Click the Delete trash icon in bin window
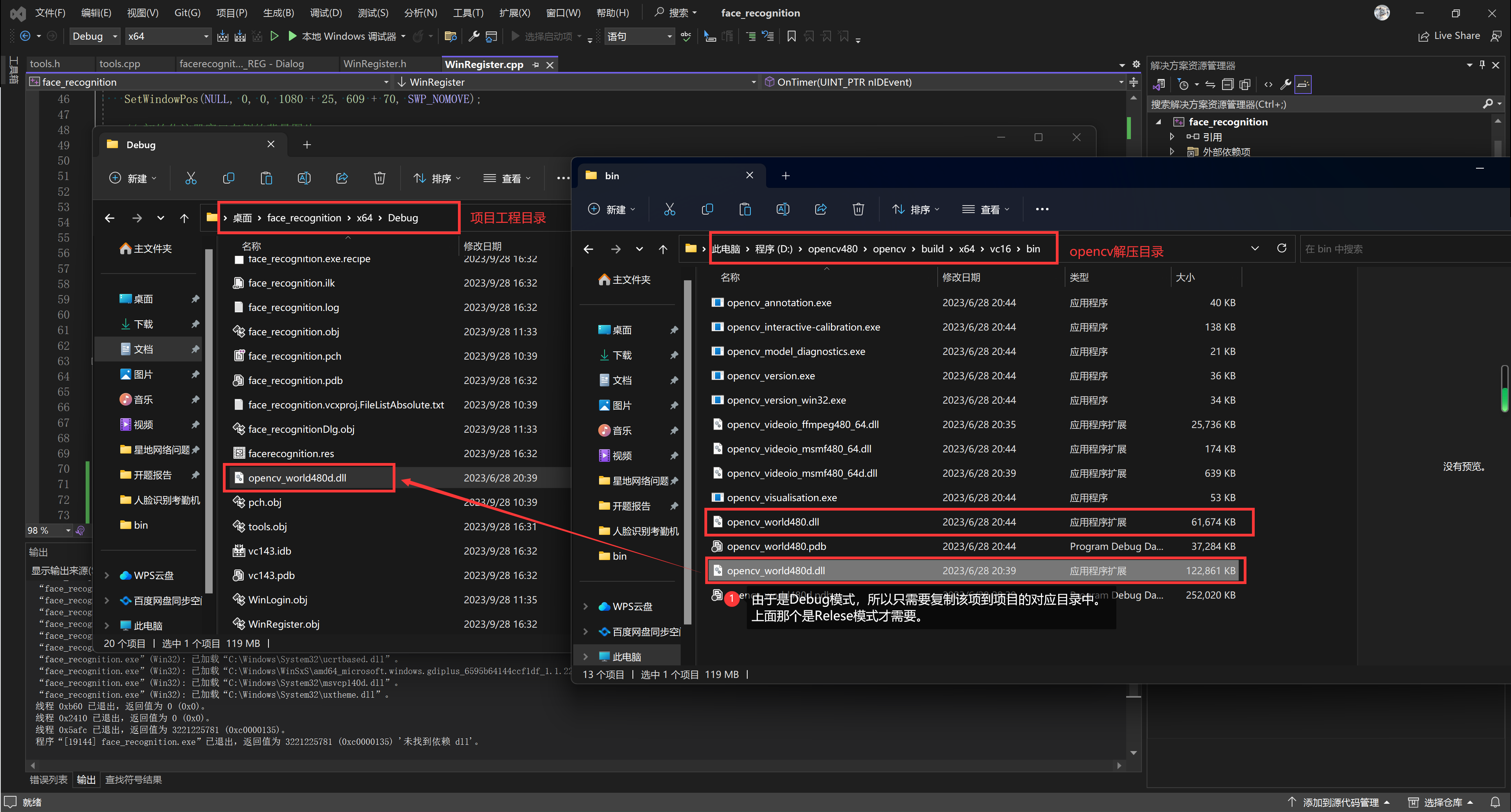Viewport: 1511px width, 812px height. 858,209
